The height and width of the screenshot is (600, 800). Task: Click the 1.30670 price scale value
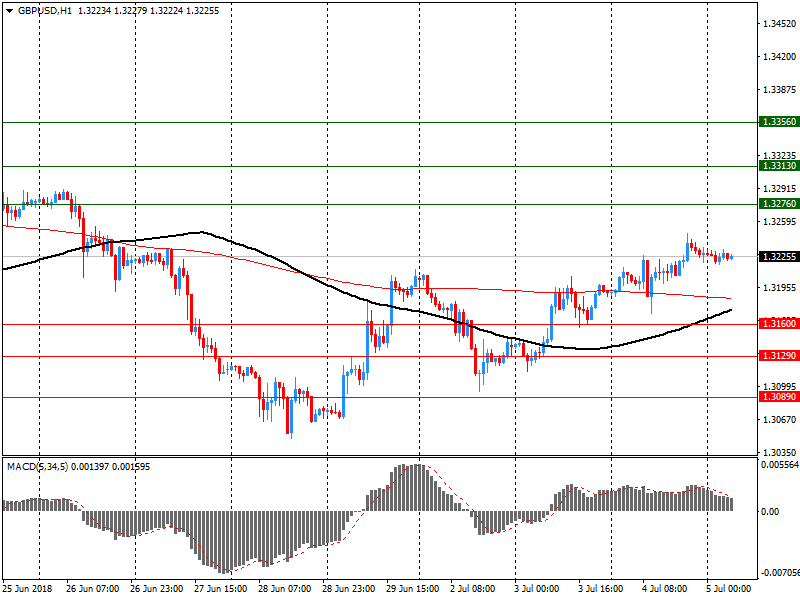coord(779,420)
